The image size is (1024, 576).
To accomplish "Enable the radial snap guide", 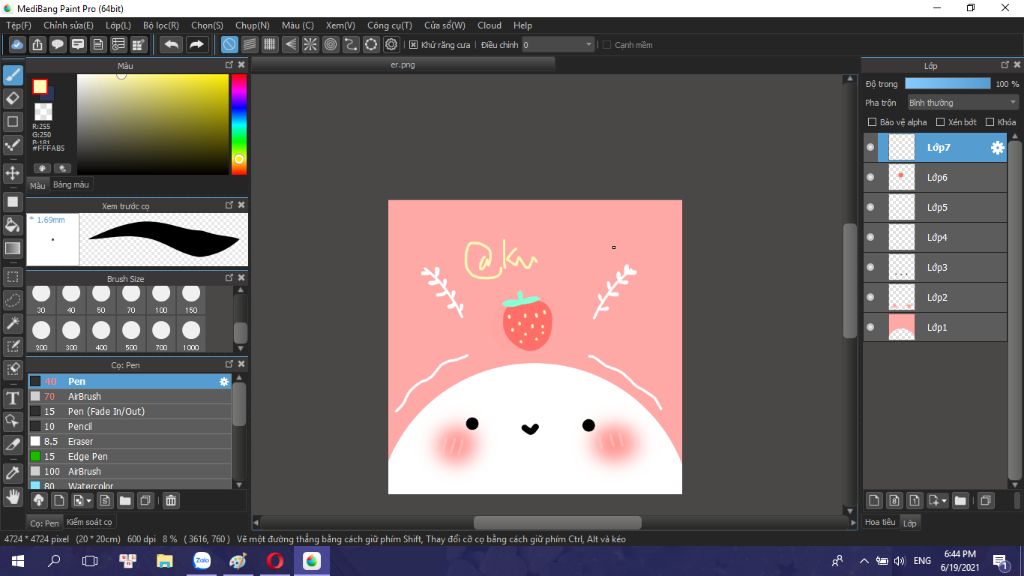I will click(310, 44).
